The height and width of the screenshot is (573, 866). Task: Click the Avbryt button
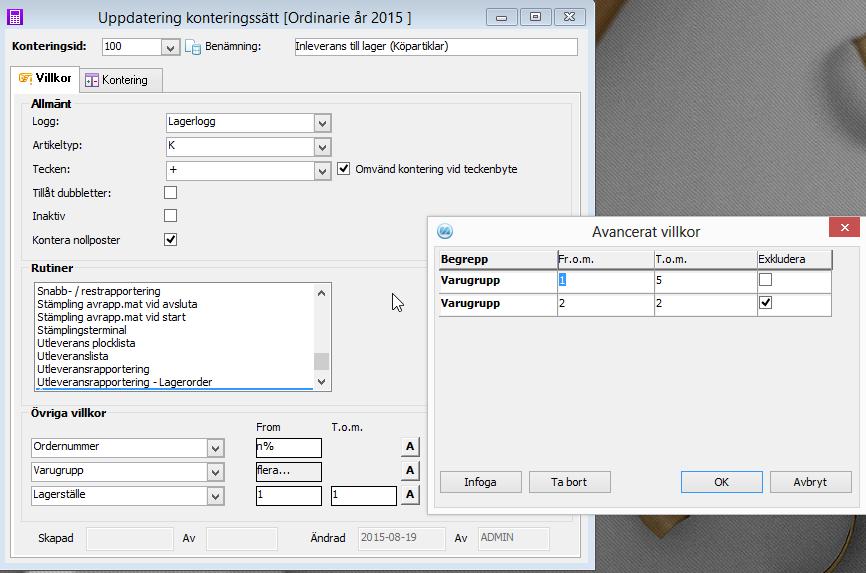[x=810, y=482]
